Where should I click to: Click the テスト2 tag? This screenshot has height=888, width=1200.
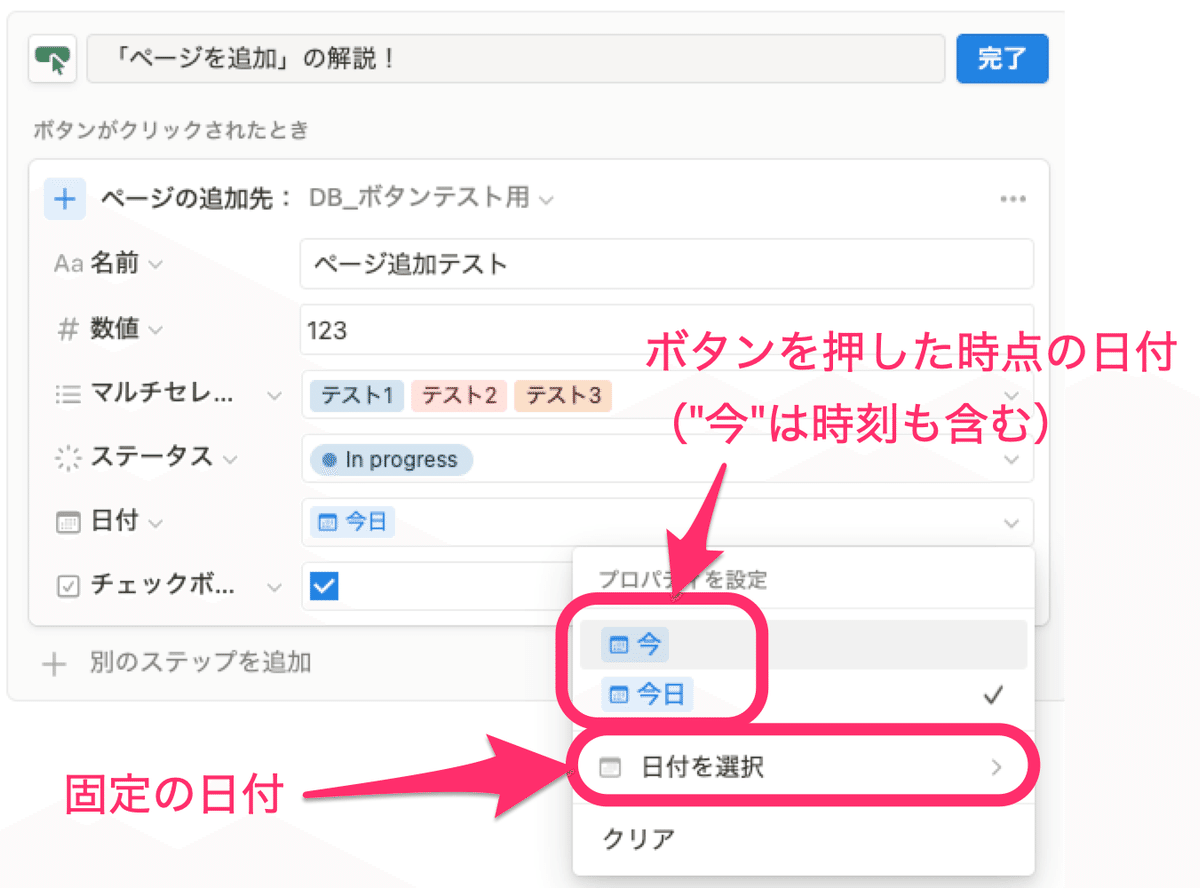[459, 396]
